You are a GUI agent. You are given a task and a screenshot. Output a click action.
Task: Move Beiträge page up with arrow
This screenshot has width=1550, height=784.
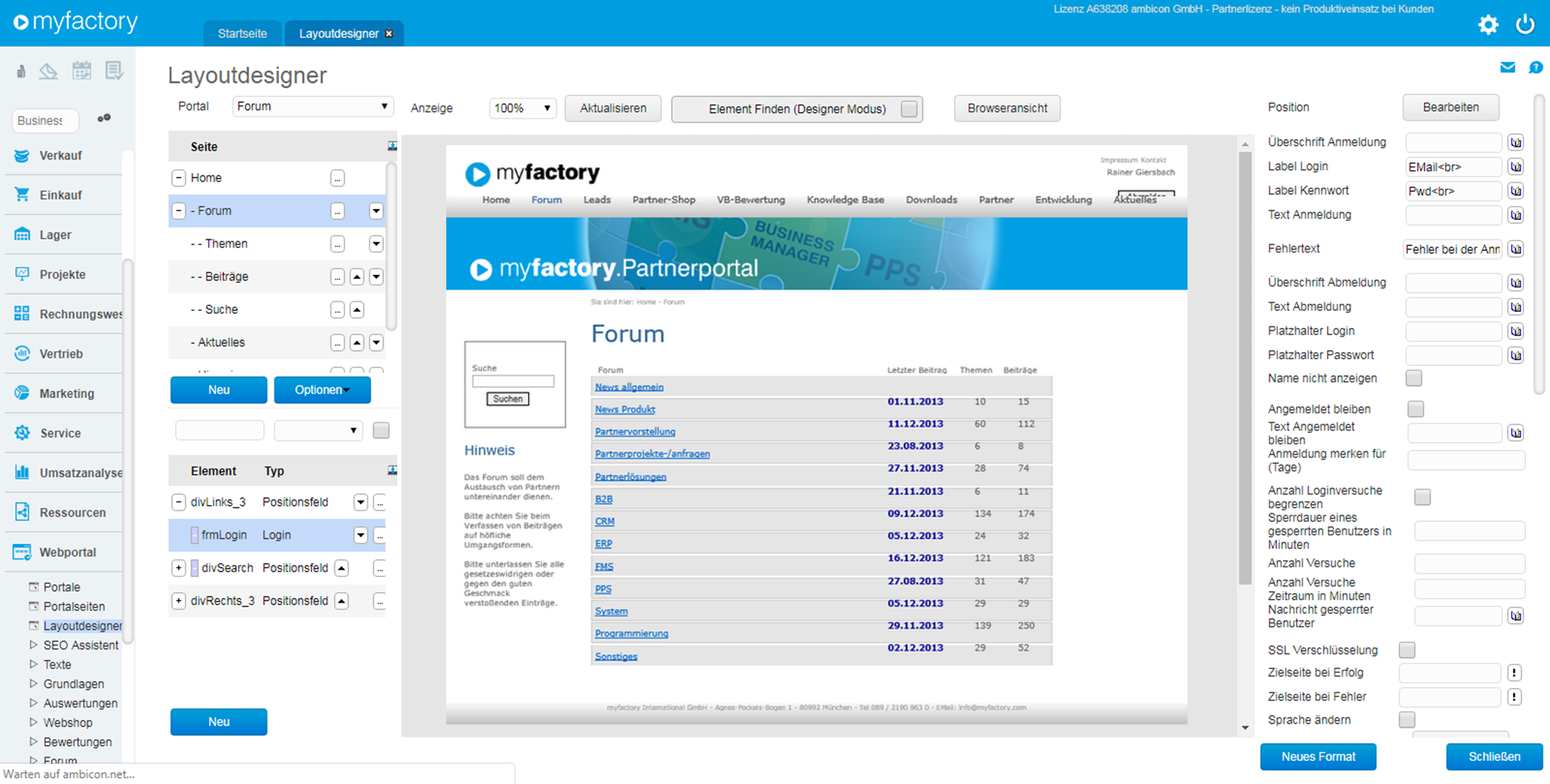[x=357, y=277]
